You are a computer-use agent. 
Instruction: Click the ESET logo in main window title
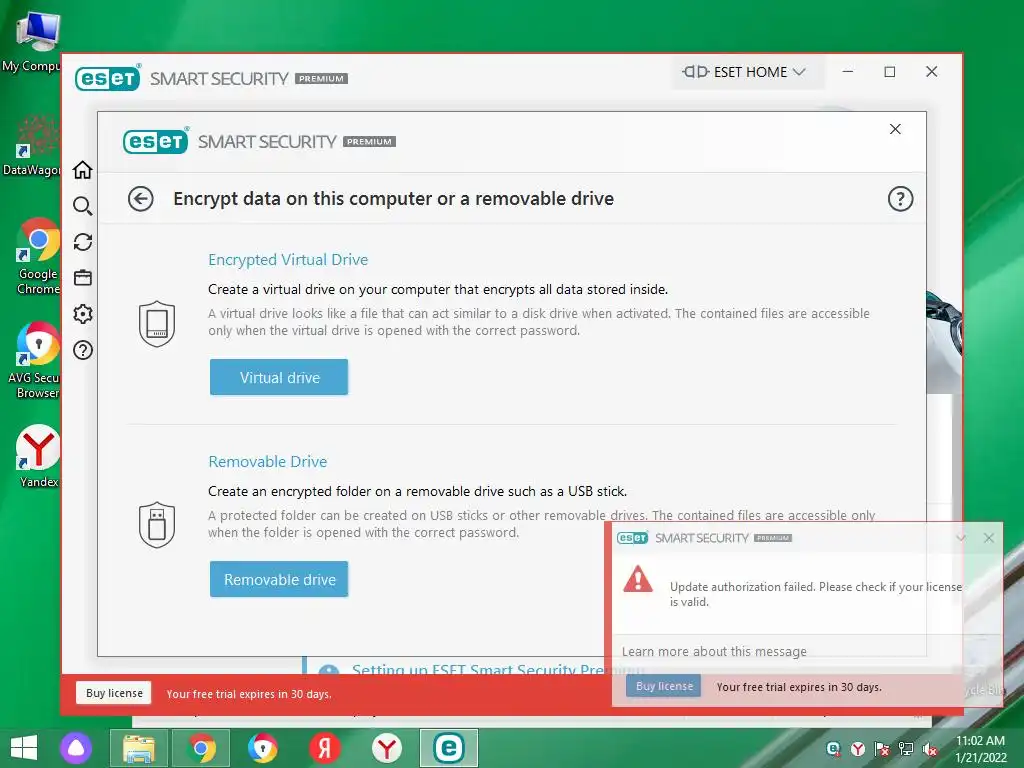pyautogui.click(x=108, y=78)
